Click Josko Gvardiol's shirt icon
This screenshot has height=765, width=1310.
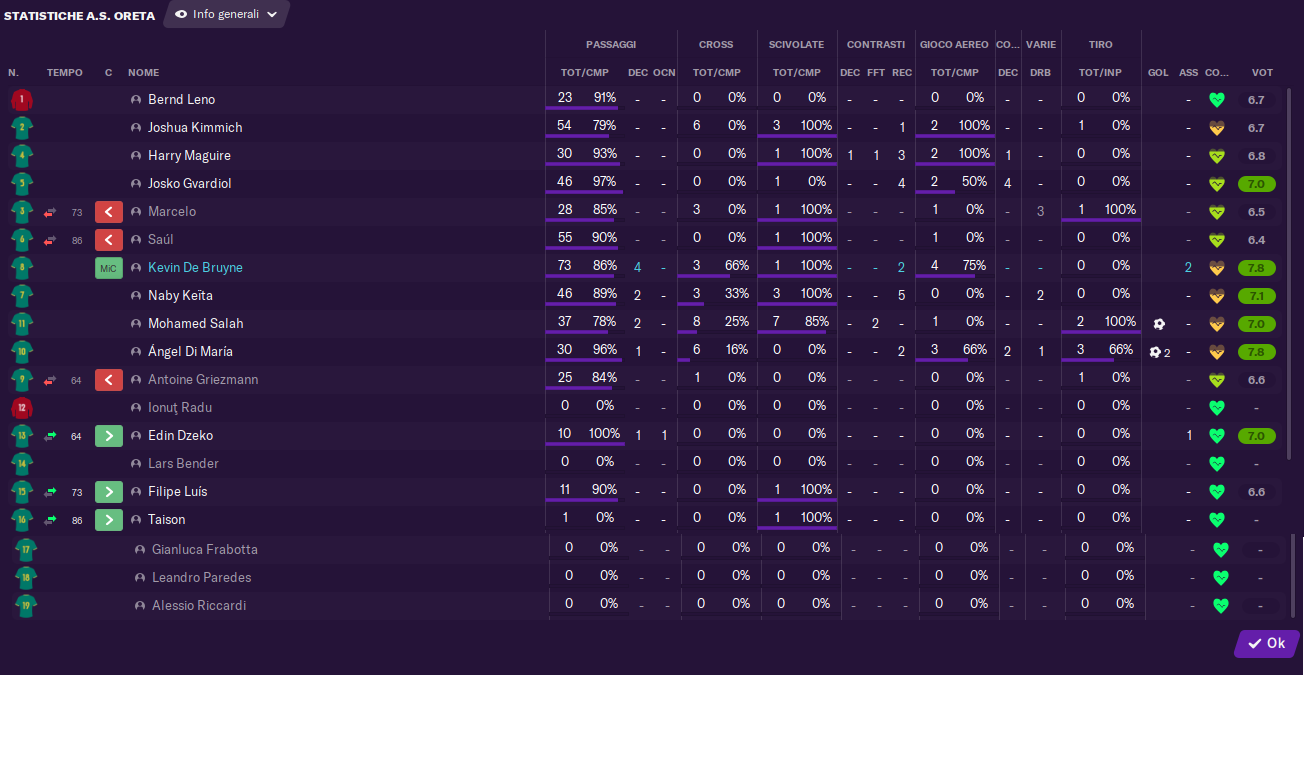pyautogui.click(x=22, y=184)
